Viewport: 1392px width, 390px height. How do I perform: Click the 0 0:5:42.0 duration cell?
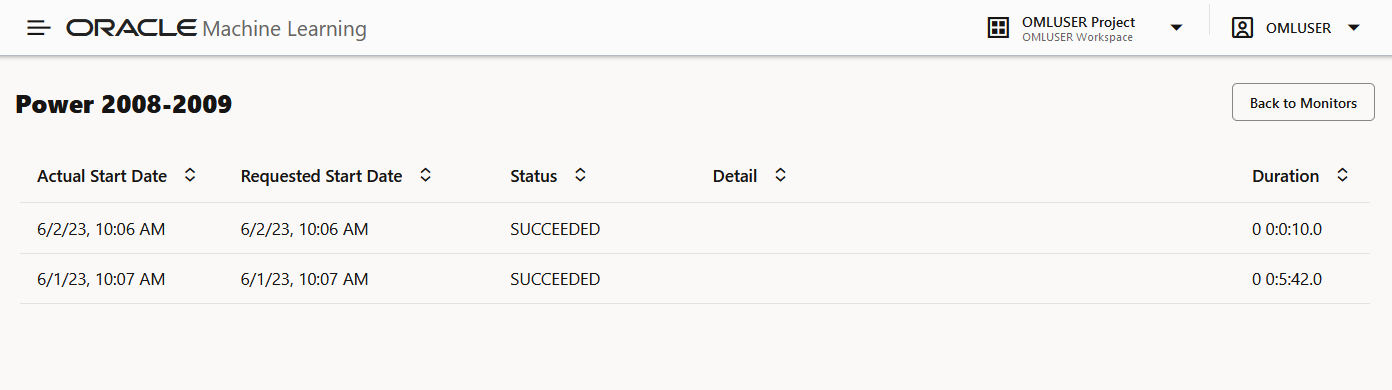click(1287, 279)
